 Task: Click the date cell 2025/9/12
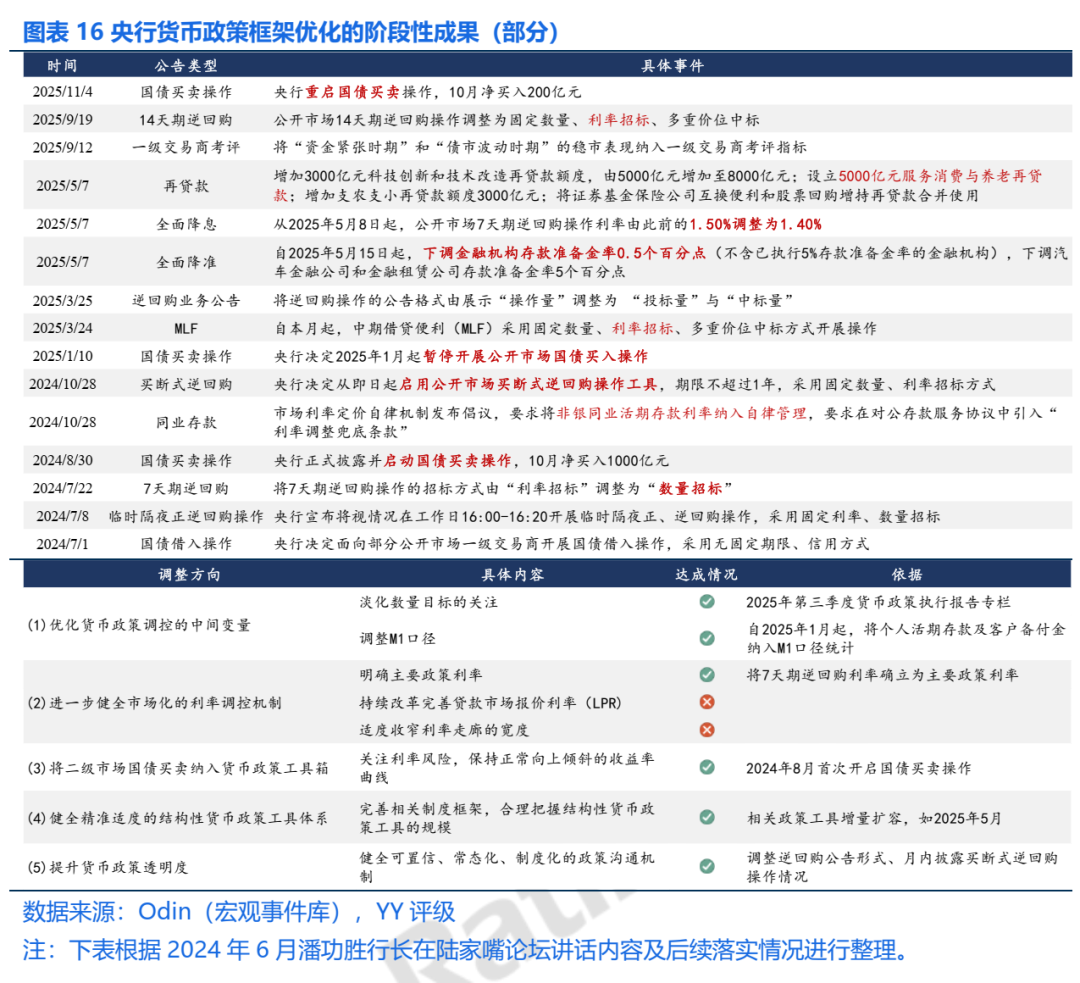pyautogui.click(x=63, y=147)
